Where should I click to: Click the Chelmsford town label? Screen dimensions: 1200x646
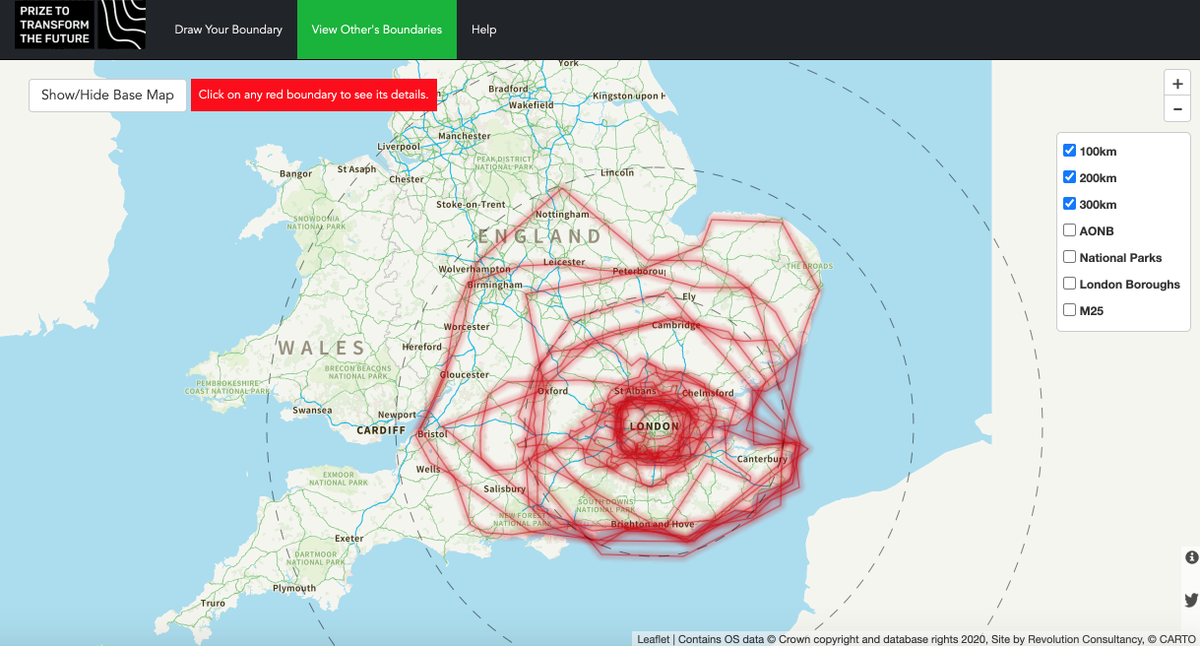click(708, 393)
